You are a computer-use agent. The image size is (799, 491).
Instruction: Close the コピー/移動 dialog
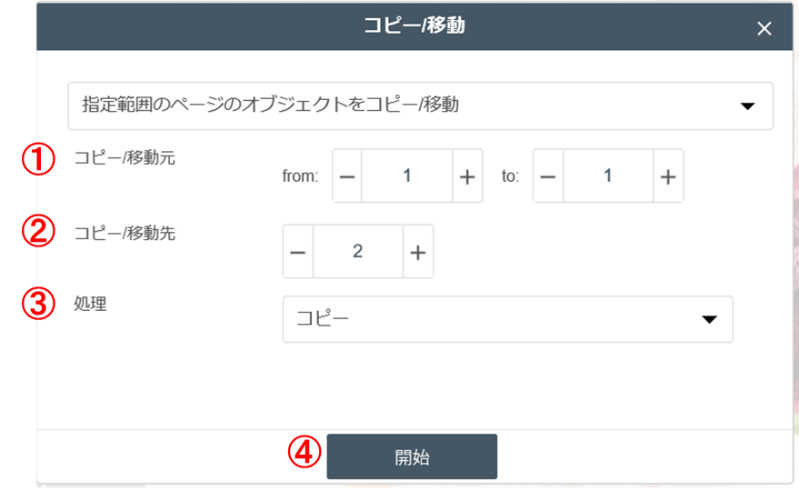765,28
